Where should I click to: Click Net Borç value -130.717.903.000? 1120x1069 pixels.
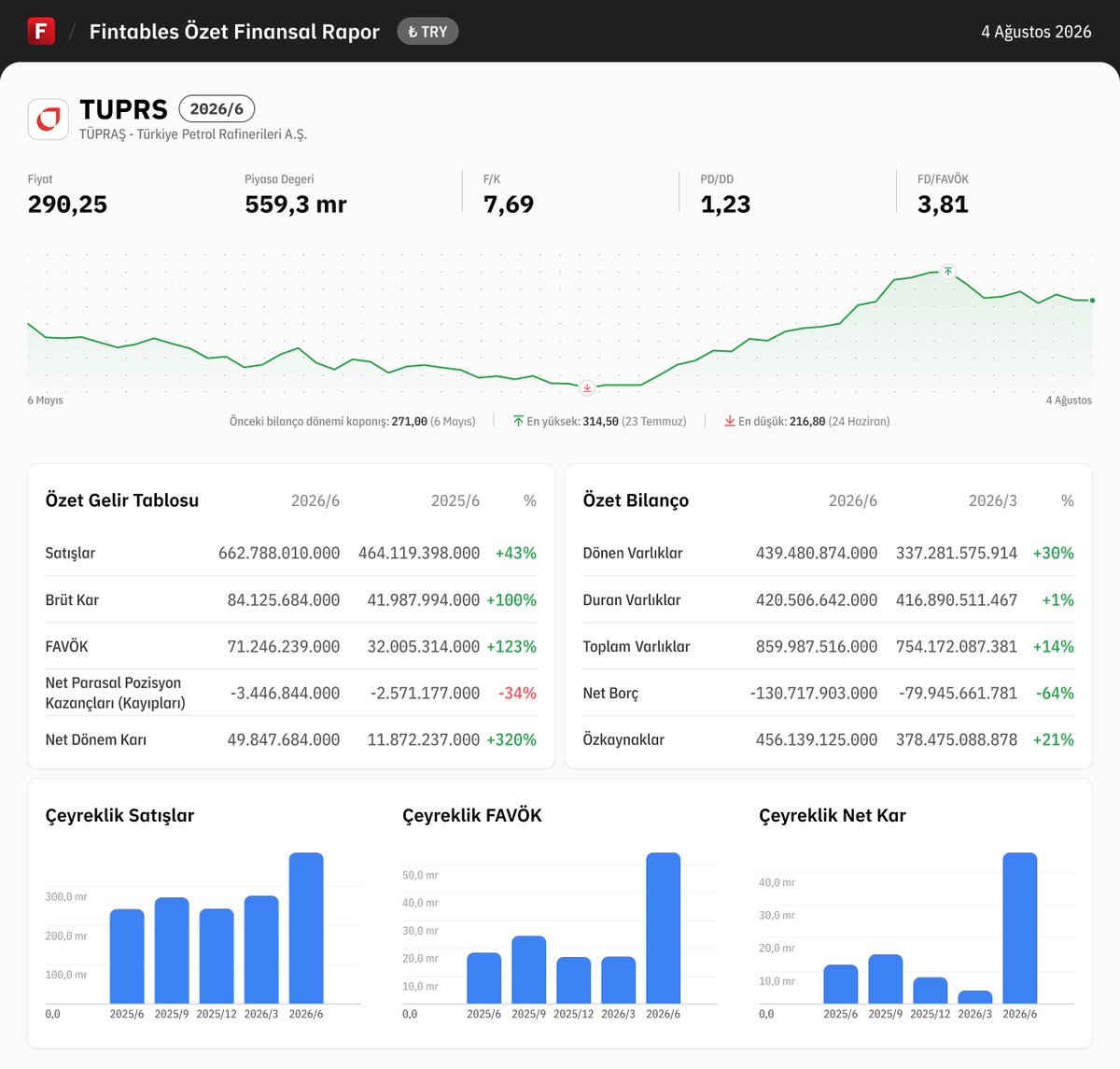click(814, 693)
